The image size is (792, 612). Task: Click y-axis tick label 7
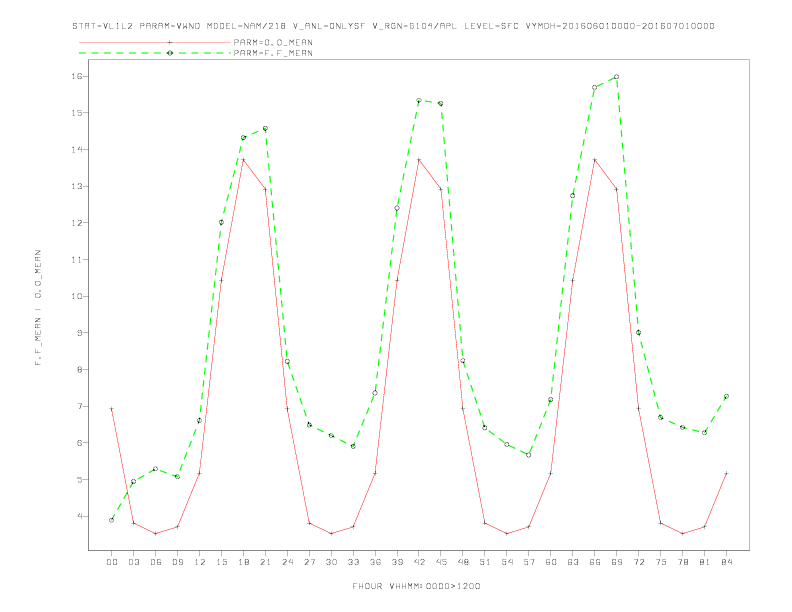tap(80, 406)
